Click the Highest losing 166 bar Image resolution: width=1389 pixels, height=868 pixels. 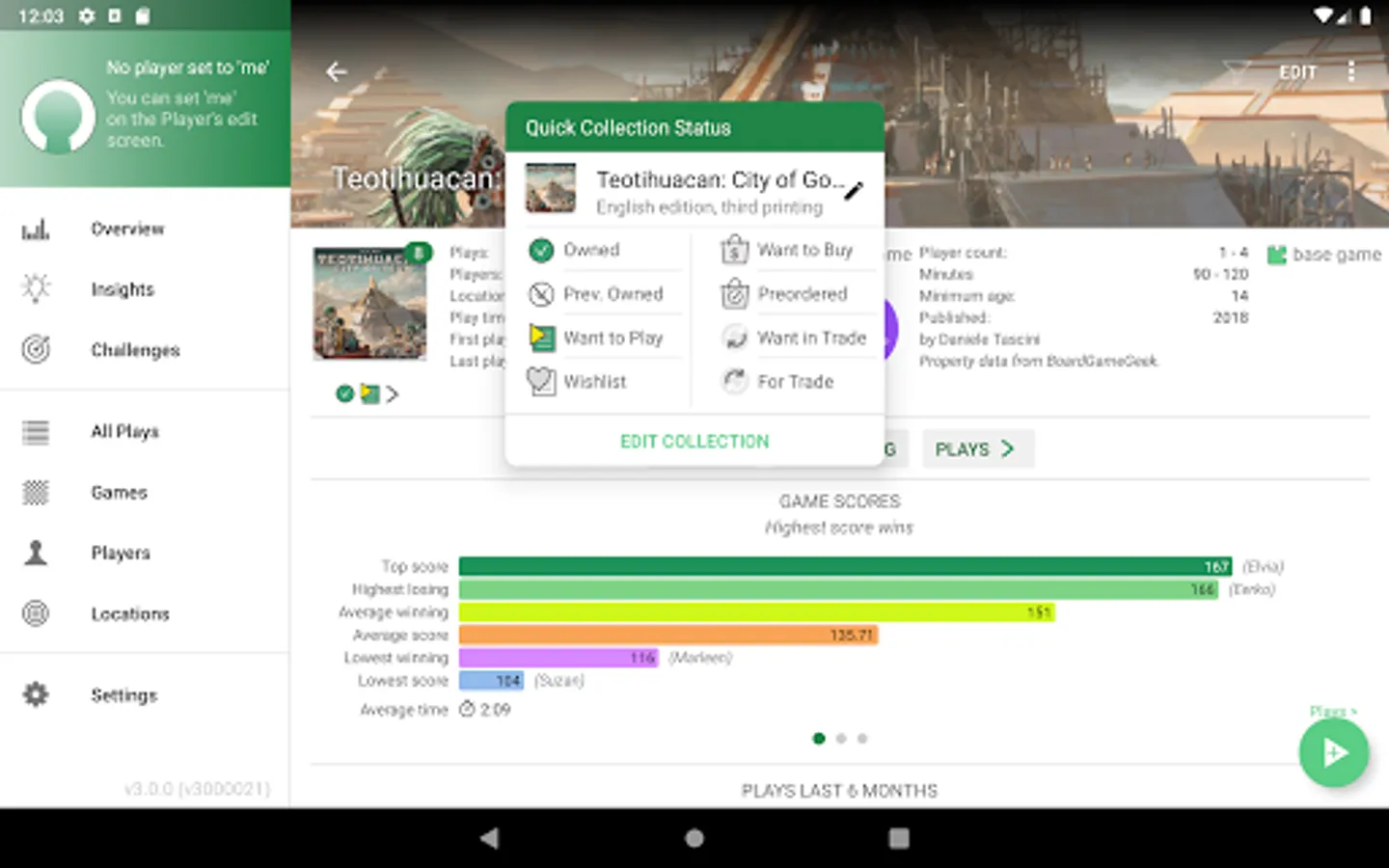pos(838,589)
